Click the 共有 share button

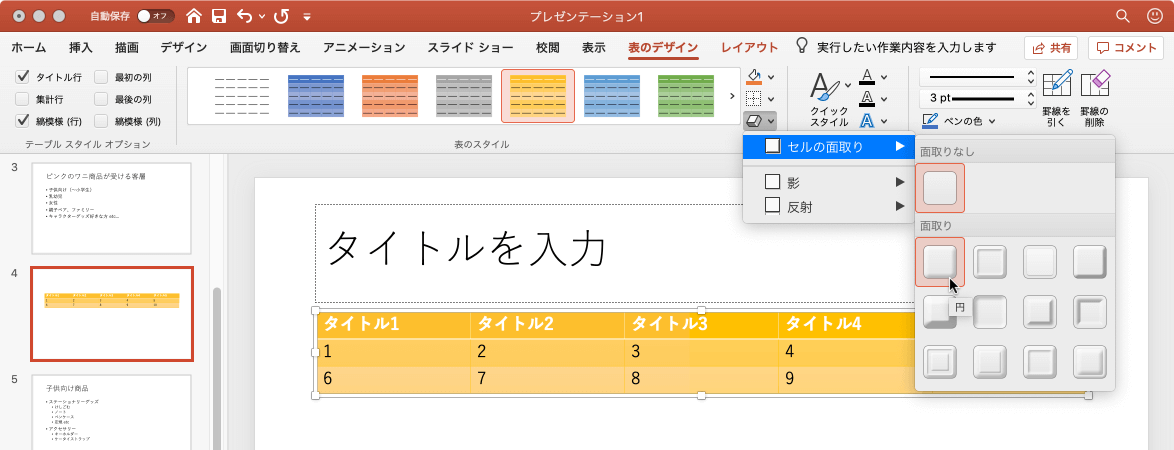(1050, 47)
